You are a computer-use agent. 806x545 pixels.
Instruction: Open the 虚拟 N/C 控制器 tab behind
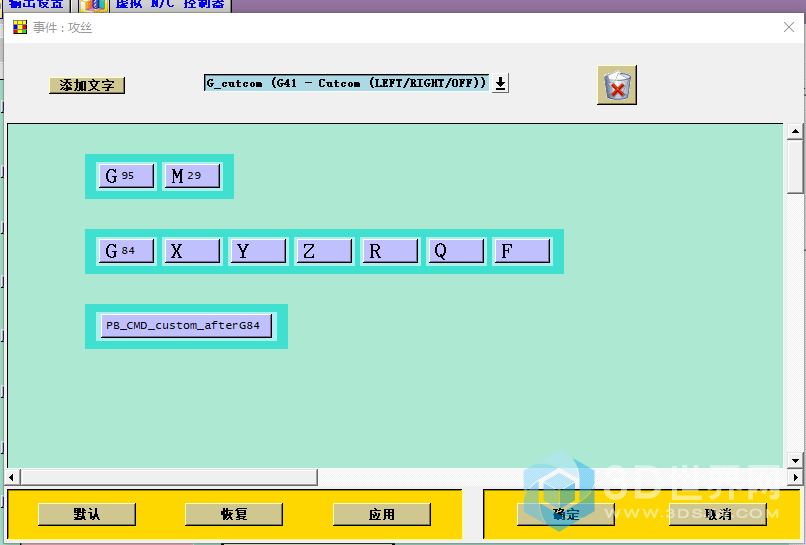click(x=155, y=5)
